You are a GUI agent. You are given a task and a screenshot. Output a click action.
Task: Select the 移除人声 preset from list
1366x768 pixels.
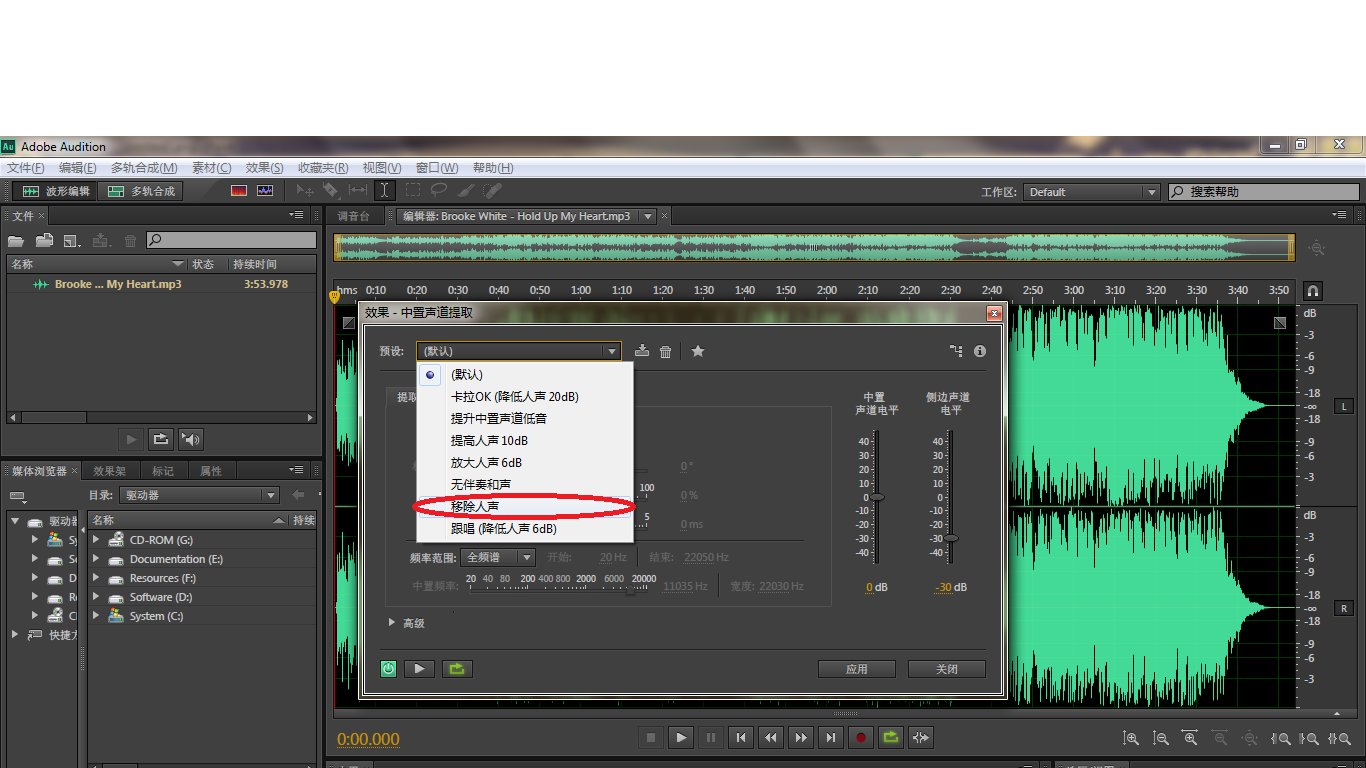coord(475,507)
